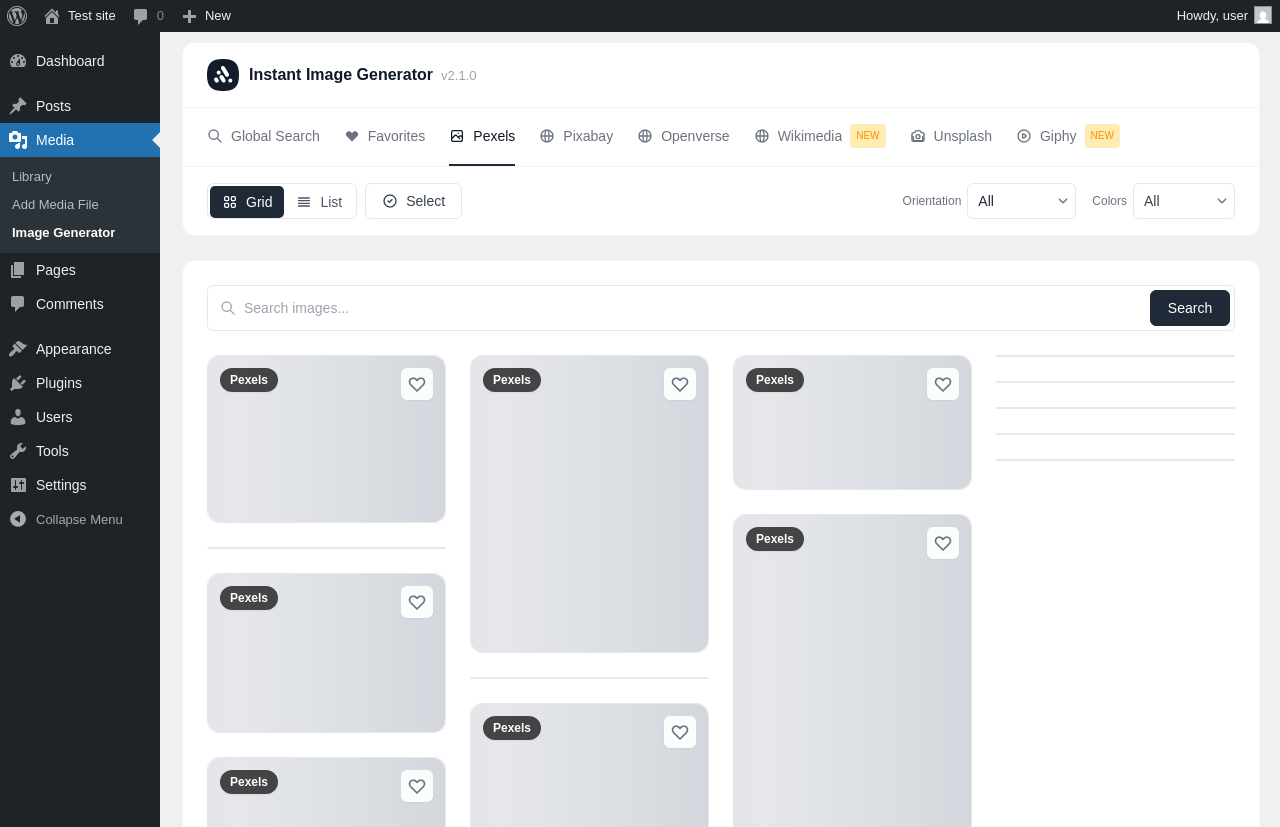The image size is (1280, 827).
Task: Click the Search button
Action: pos(1190,308)
